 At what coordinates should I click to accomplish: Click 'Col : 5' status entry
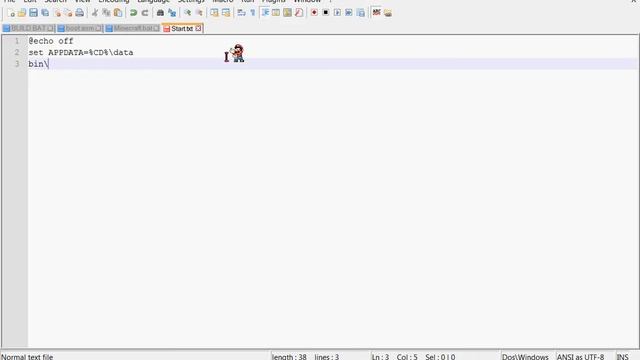click(407, 357)
